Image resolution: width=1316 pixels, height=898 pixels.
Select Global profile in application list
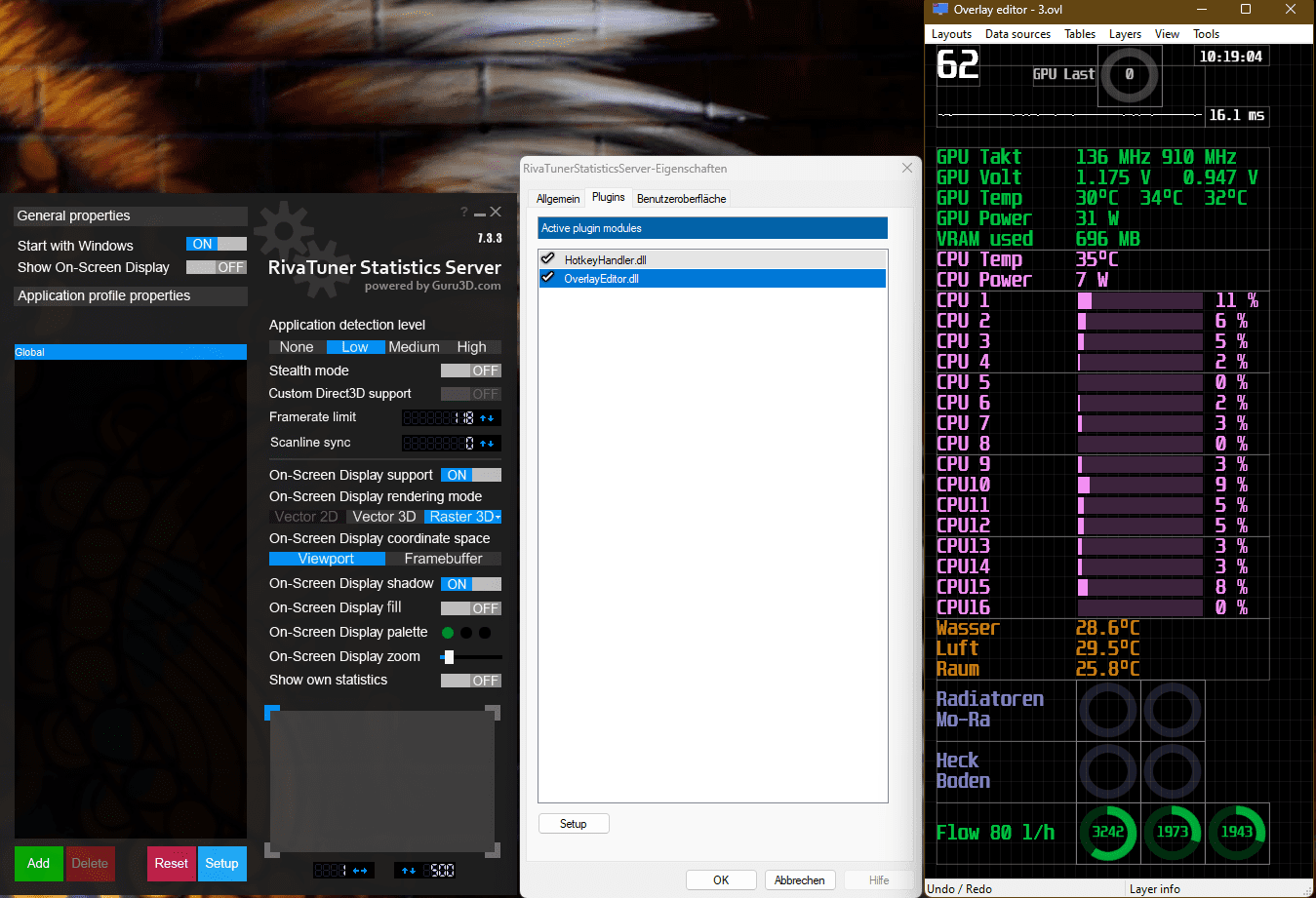pyautogui.click(x=131, y=352)
